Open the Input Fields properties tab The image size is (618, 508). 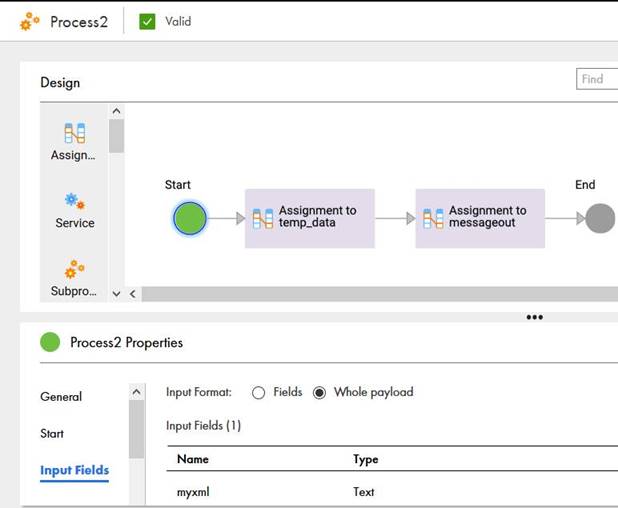tap(74, 470)
